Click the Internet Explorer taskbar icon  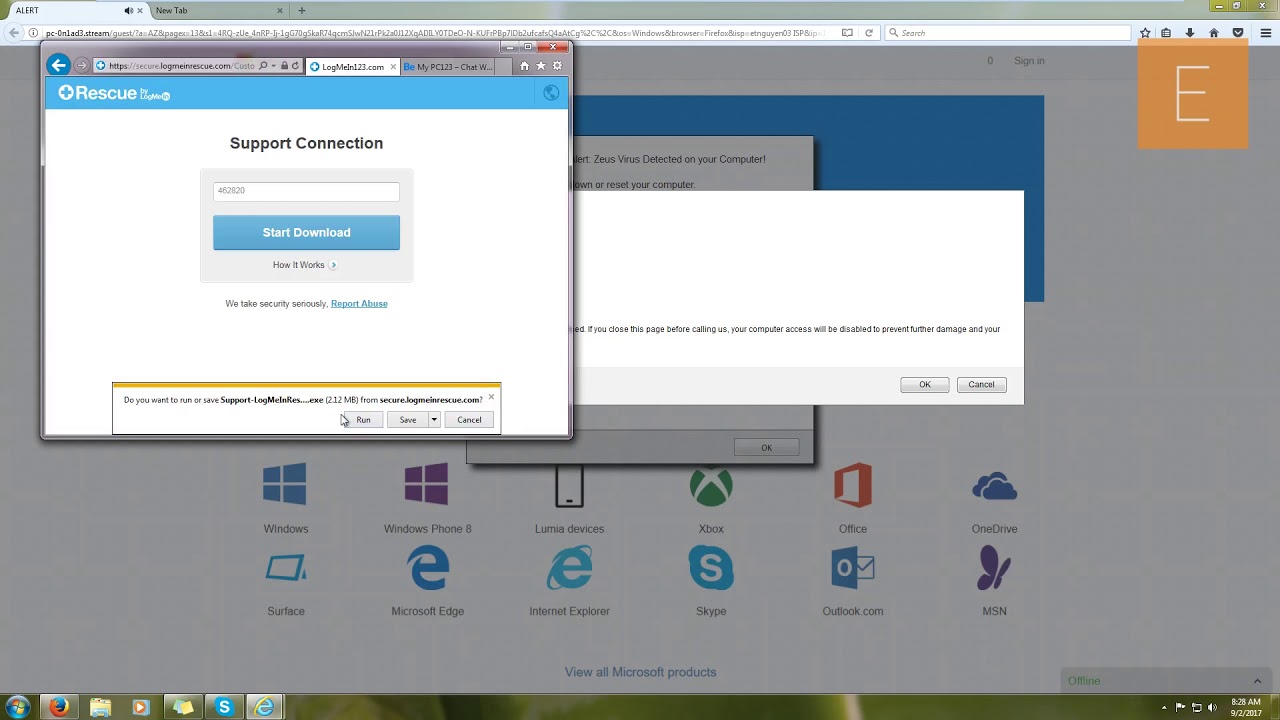click(x=265, y=707)
